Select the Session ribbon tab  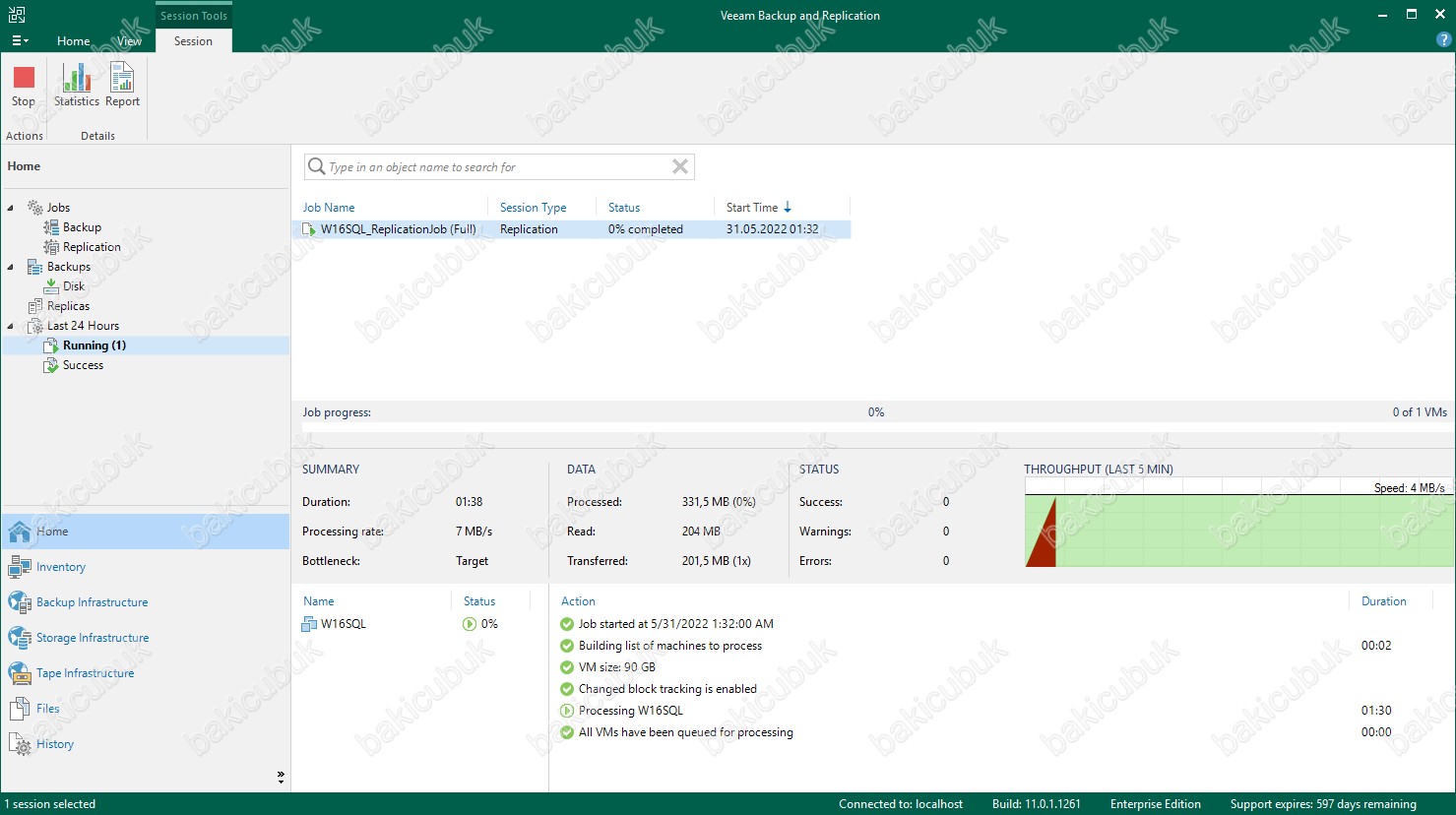pos(193,41)
